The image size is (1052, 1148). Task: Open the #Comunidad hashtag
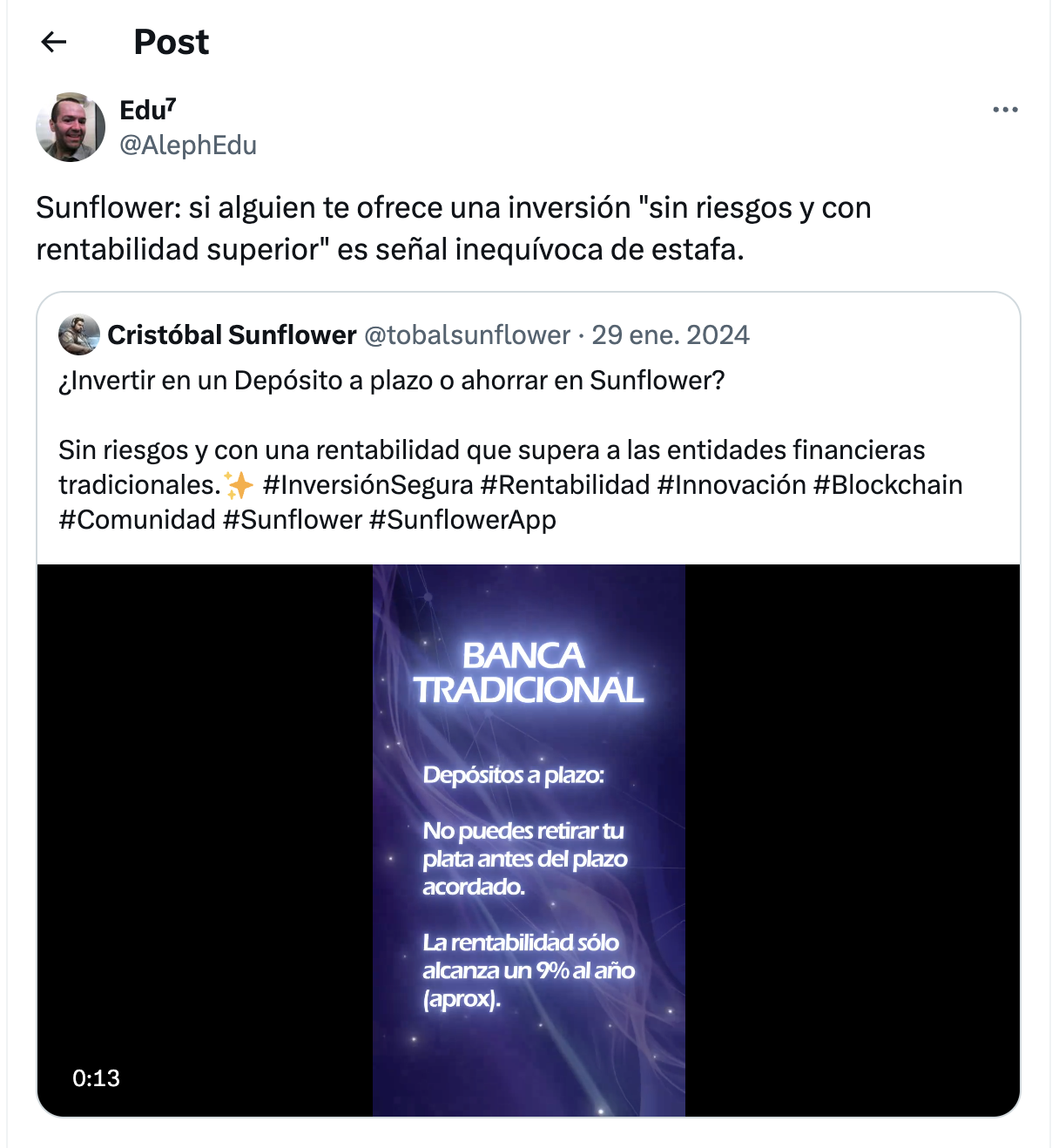(x=137, y=519)
